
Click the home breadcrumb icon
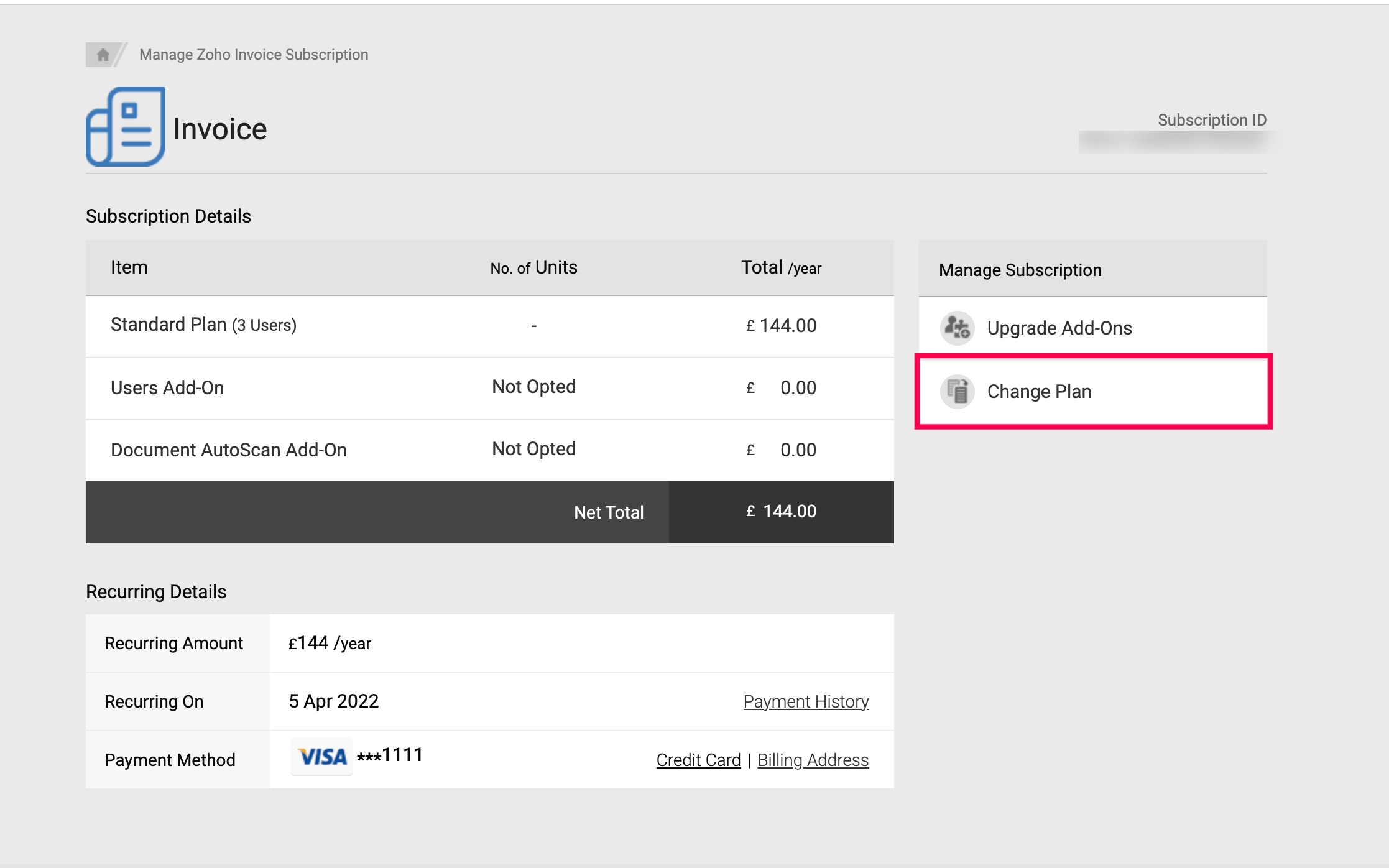click(103, 55)
